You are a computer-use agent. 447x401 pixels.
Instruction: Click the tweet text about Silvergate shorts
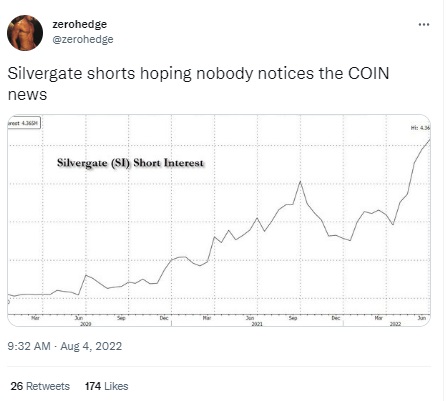coord(198,84)
